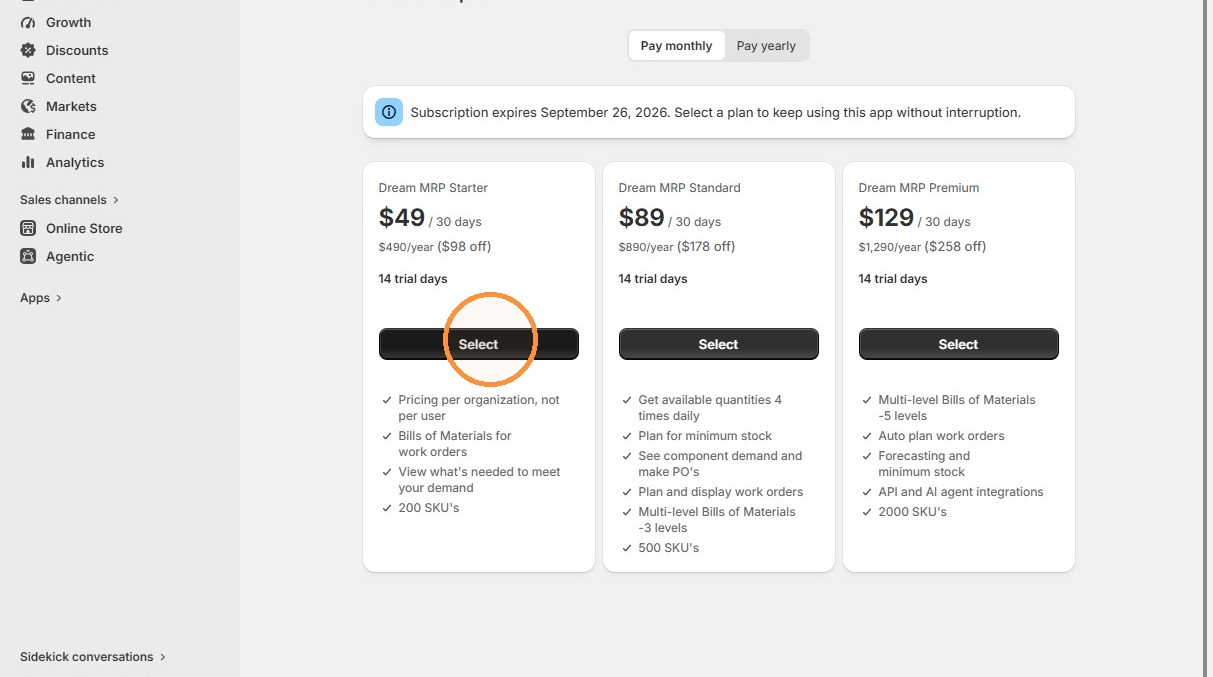Click the Agentic channel icon

coord(28,256)
